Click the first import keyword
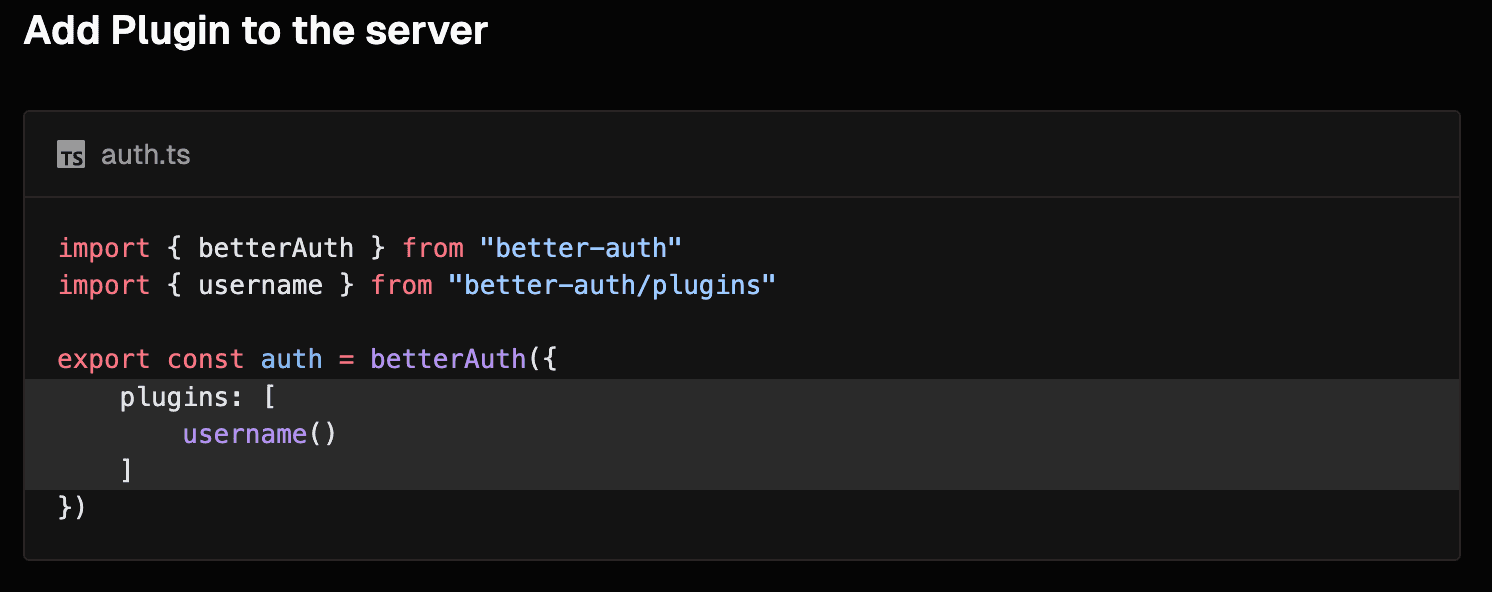1492x592 pixels. point(104,248)
